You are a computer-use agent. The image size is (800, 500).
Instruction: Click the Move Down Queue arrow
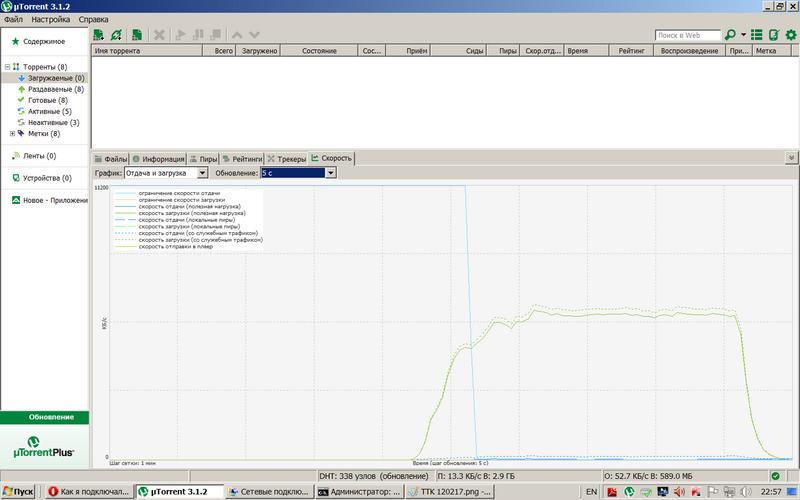[254, 35]
